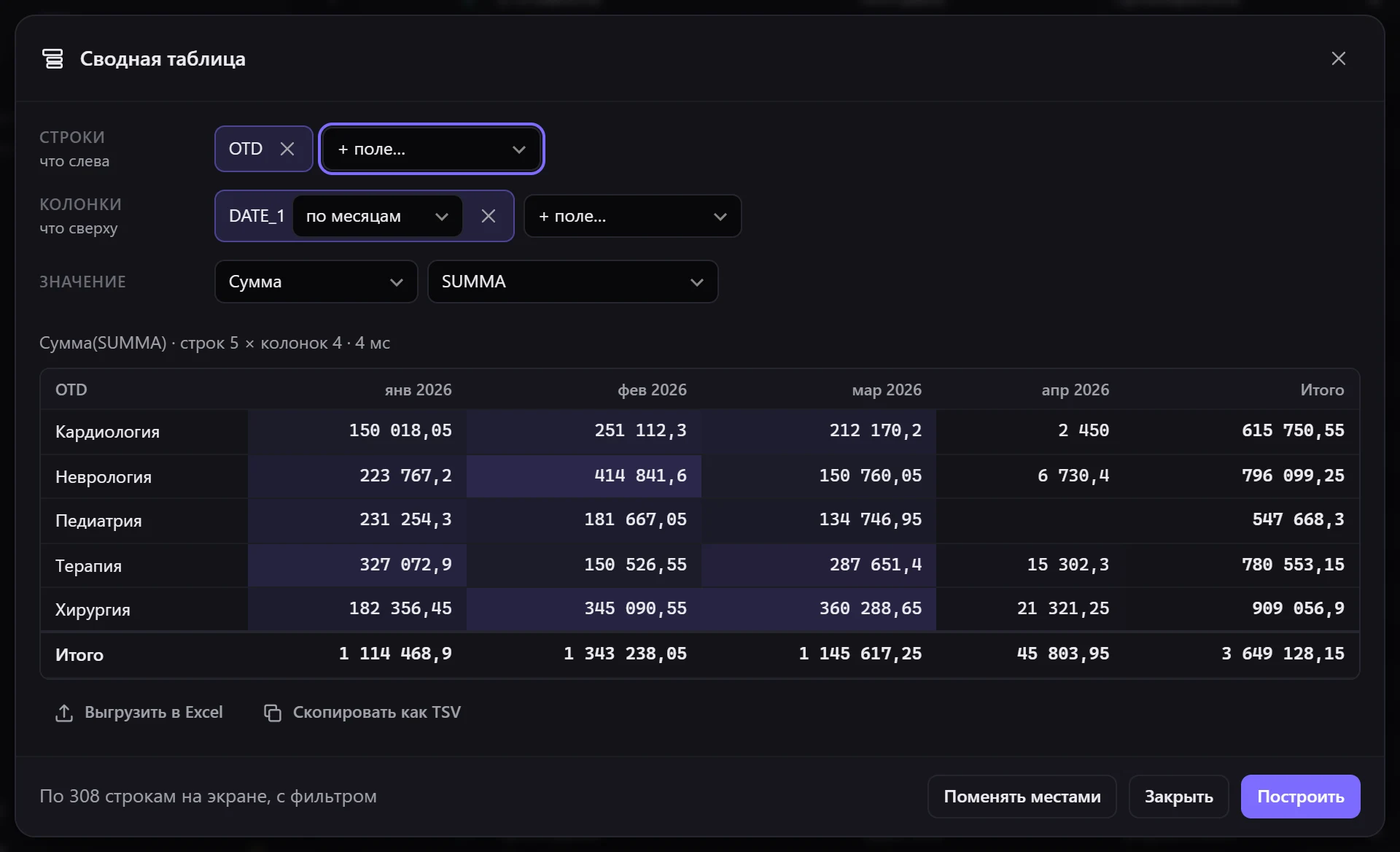This screenshot has height=852, width=1400.
Task: Click the 'мар 2026' column header
Action: click(887, 390)
